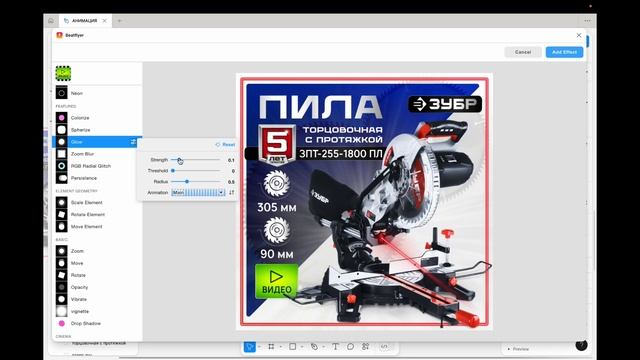
Task: Click the Strength value 0.1
Action: click(x=231, y=160)
